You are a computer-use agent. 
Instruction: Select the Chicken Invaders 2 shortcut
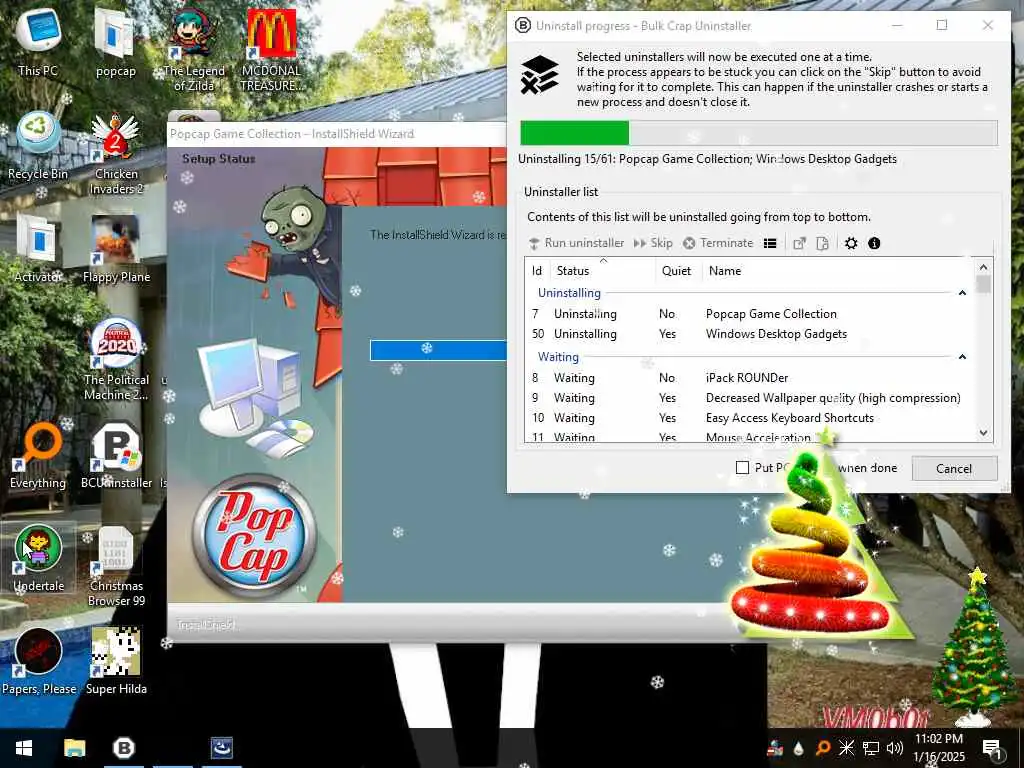(116, 153)
